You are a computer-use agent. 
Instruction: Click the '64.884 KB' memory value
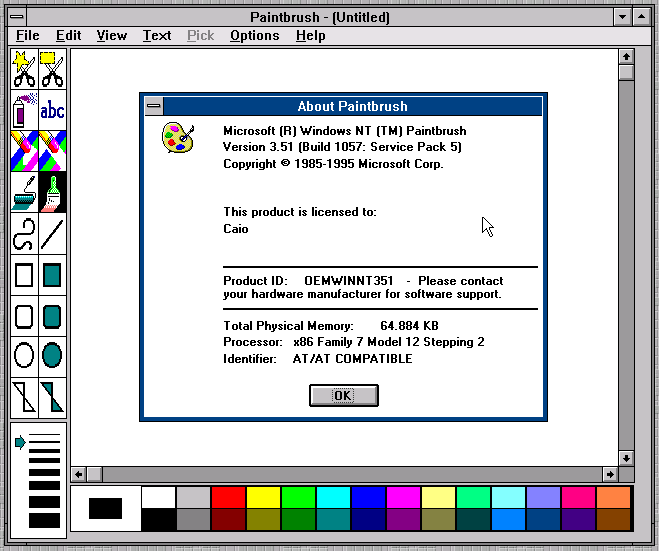(x=409, y=326)
